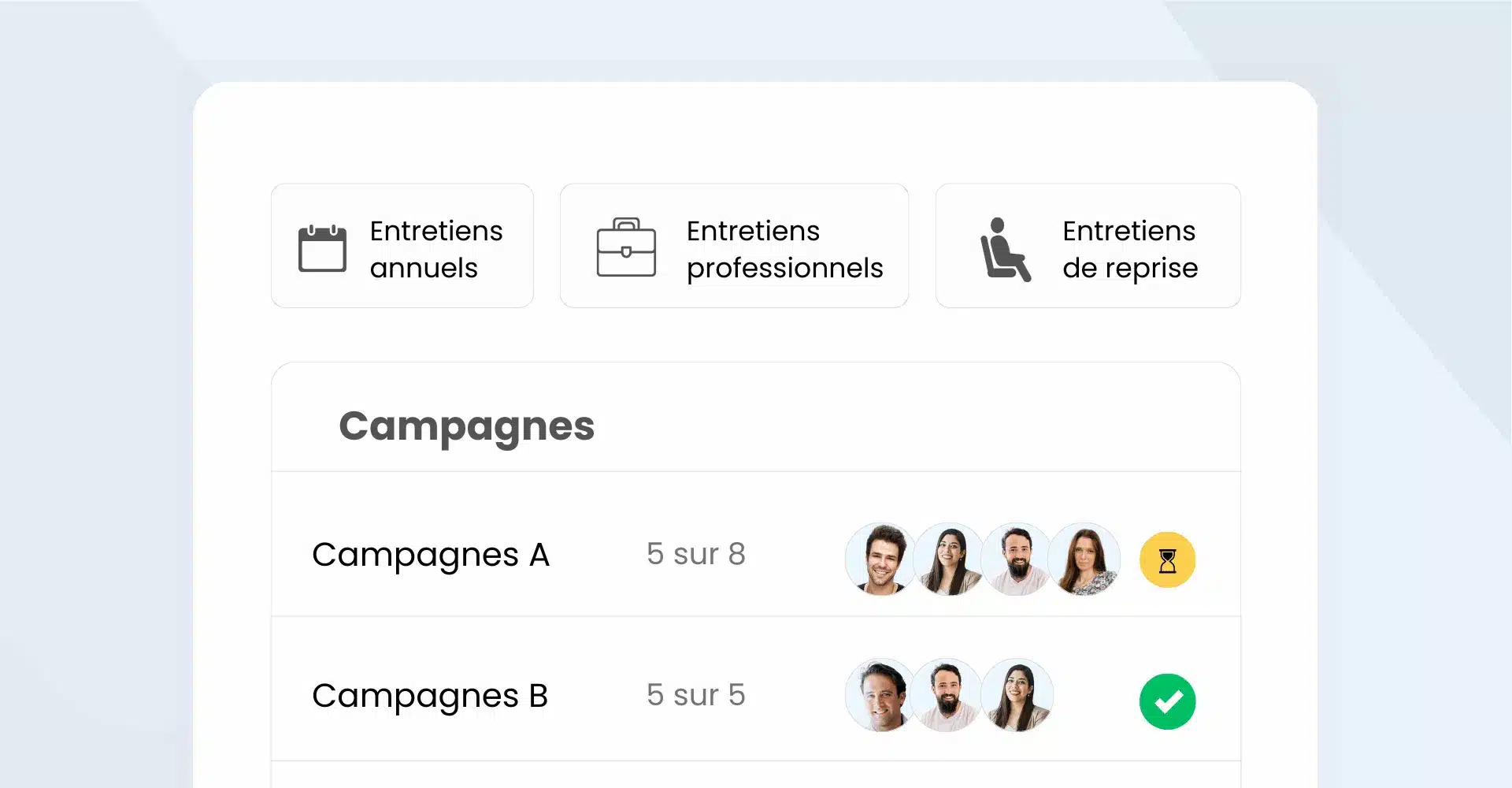Select the dark-haired woman avatar in Campagnes B

(1017, 695)
